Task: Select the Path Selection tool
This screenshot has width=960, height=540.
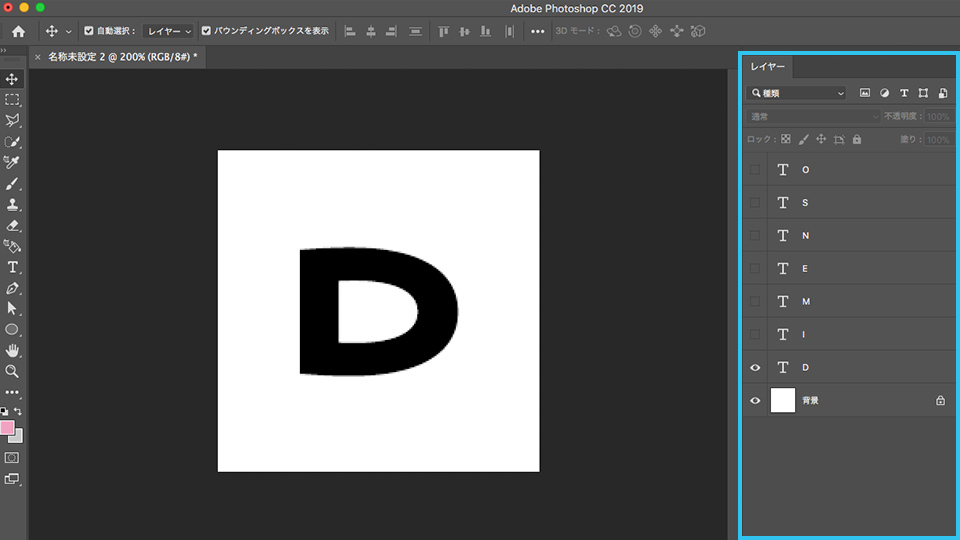Action: [12, 309]
